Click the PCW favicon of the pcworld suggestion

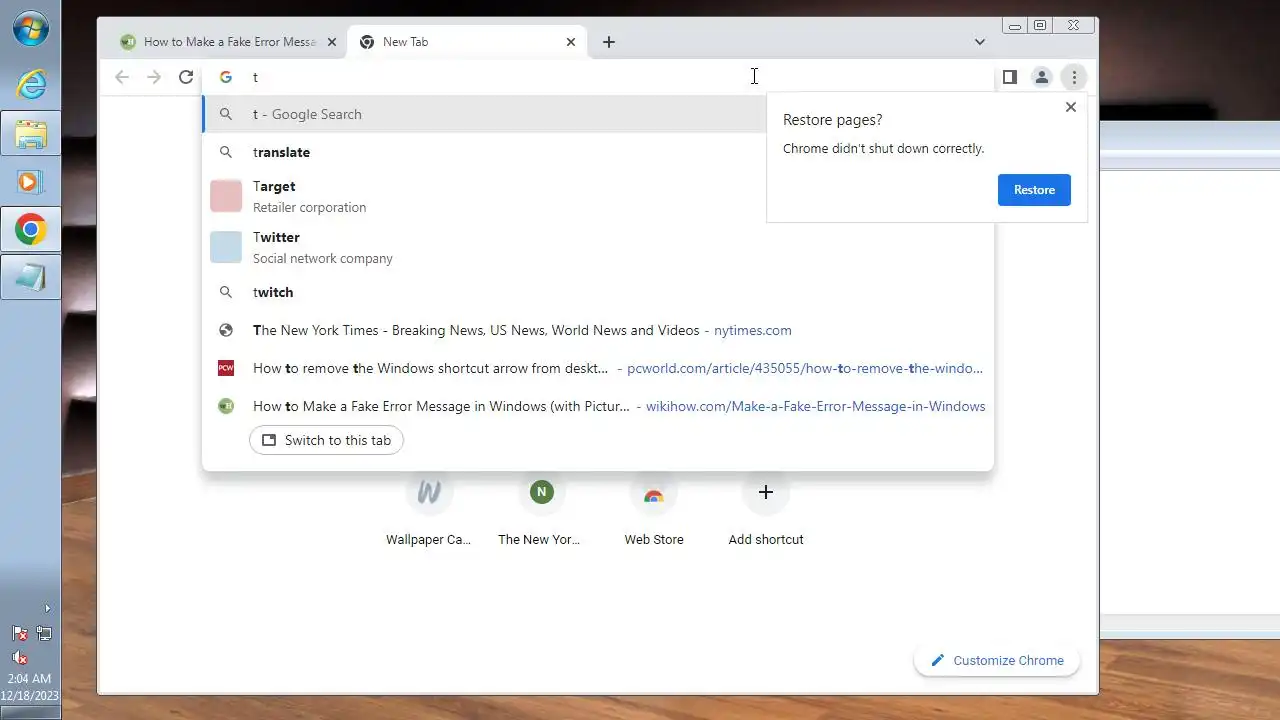(x=226, y=368)
